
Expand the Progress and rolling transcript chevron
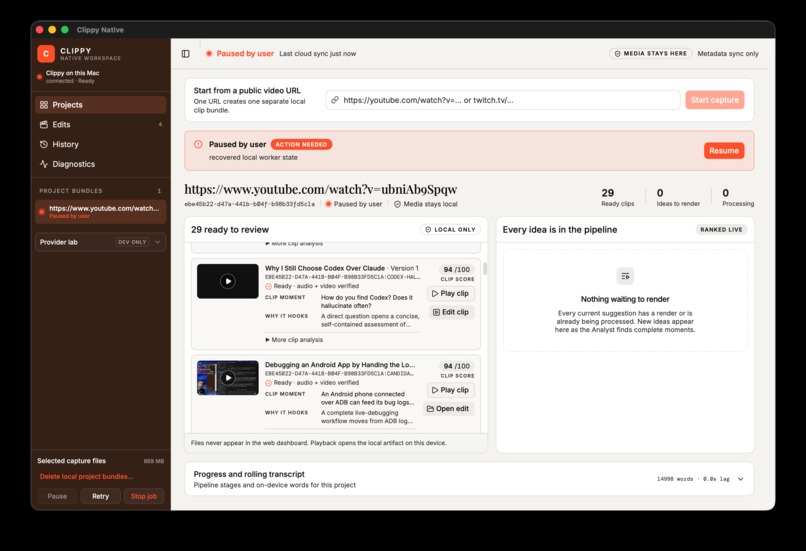[x=740, y=479]
